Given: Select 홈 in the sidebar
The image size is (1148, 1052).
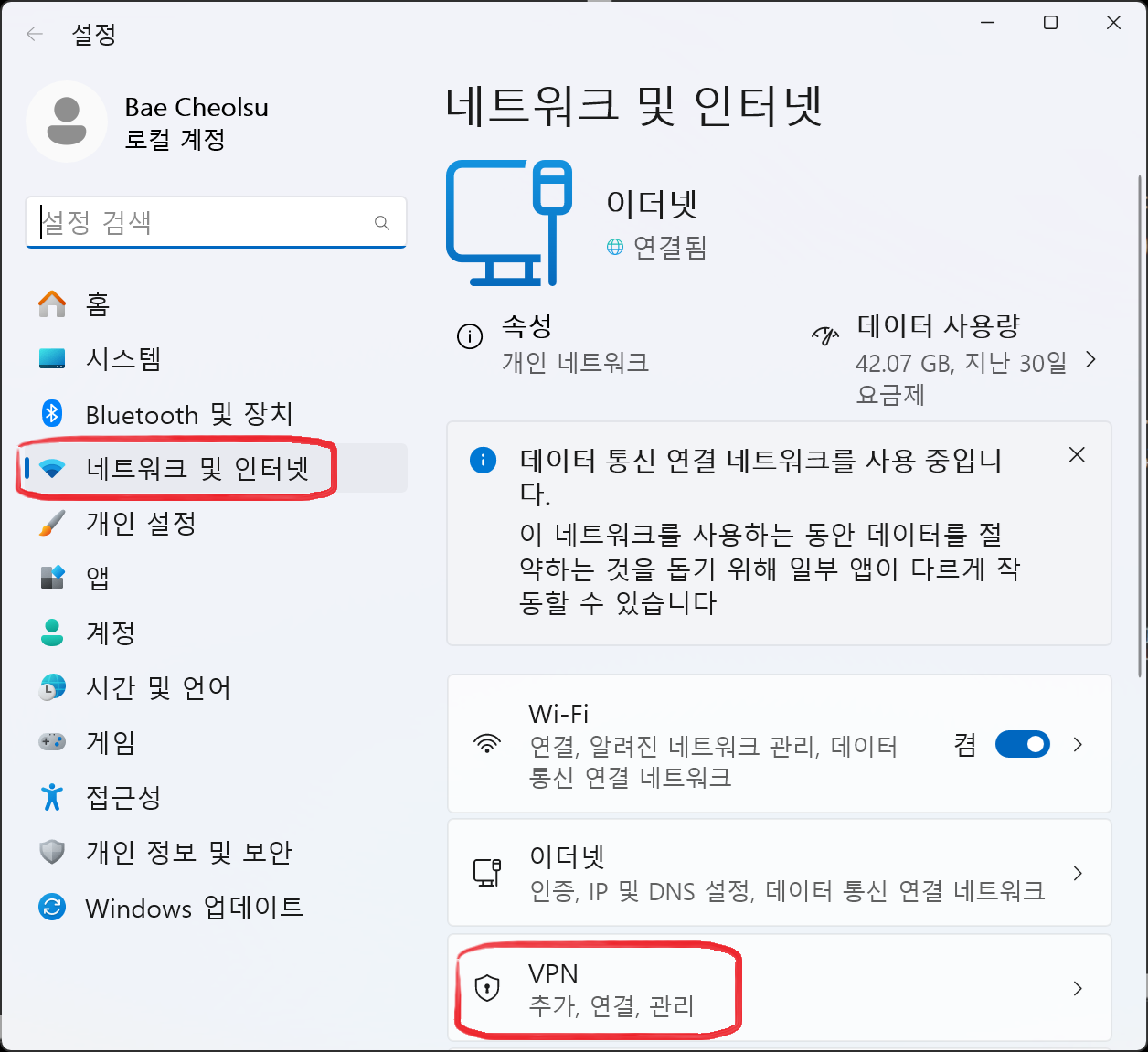Looking at the screenshot, I should click(x=217, y=303).
